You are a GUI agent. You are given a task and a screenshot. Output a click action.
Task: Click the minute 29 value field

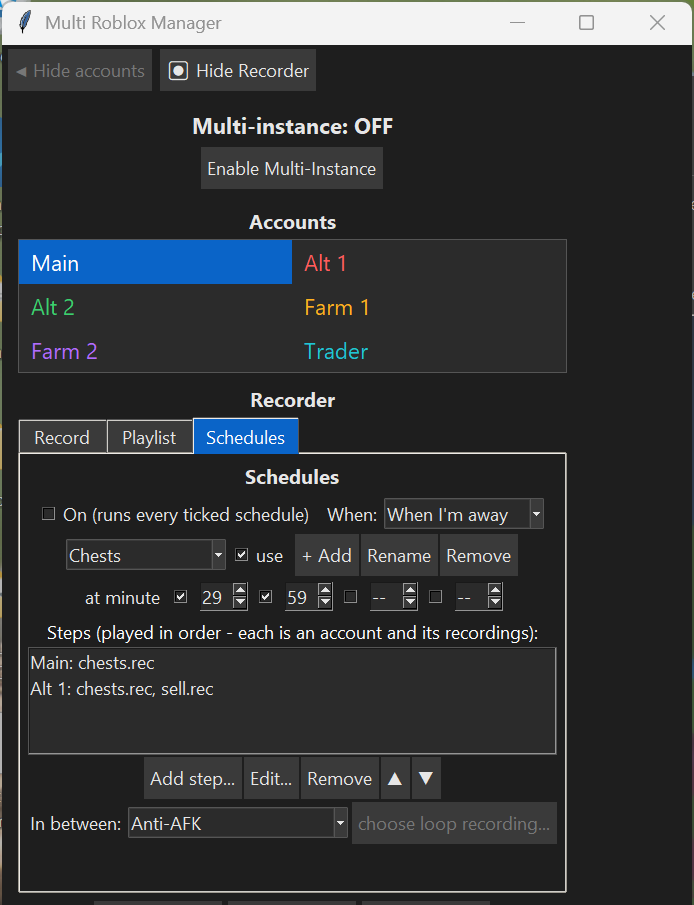point(216,597)
